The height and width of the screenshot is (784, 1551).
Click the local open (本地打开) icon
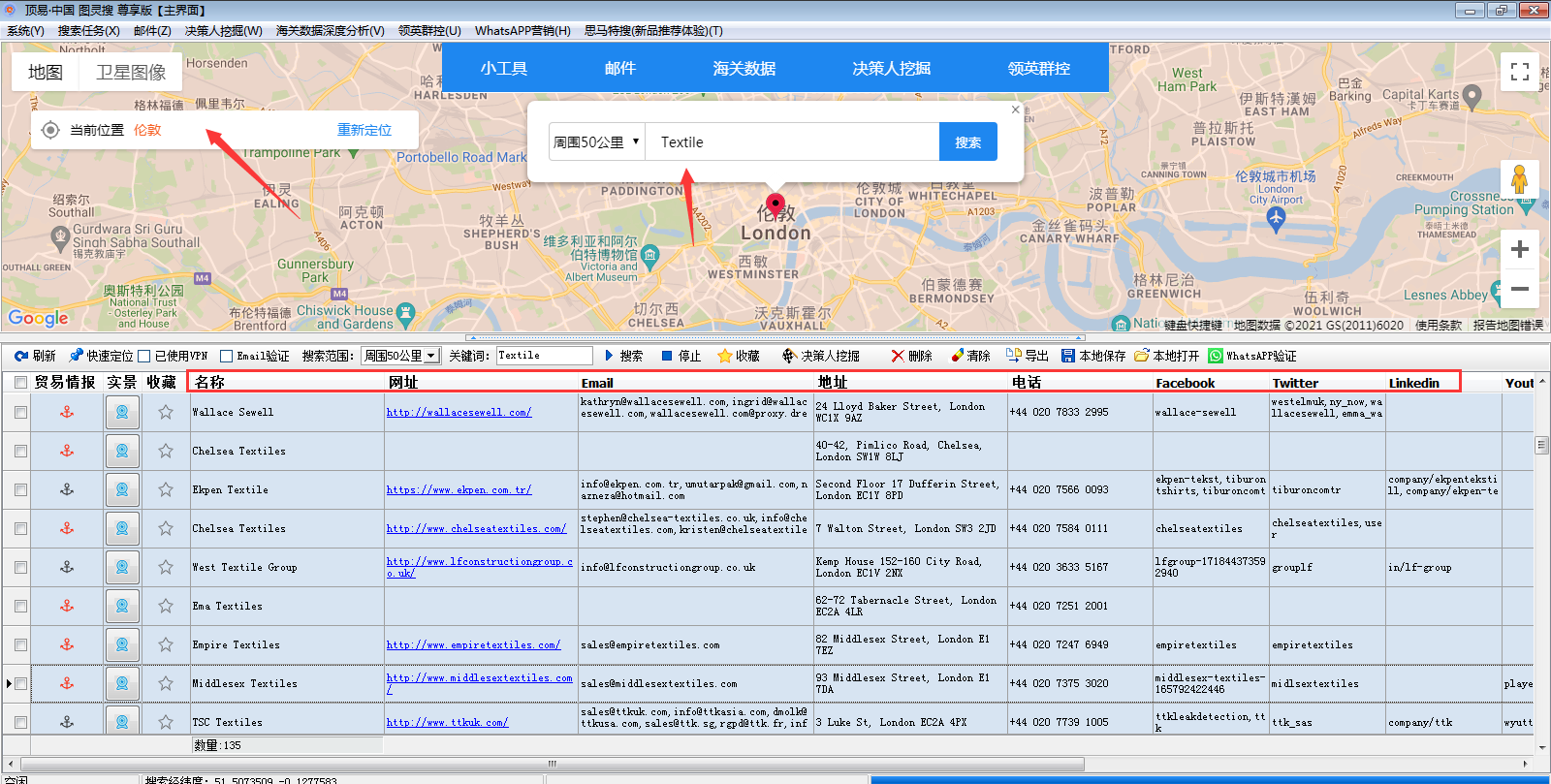[x=1142, y=356]
